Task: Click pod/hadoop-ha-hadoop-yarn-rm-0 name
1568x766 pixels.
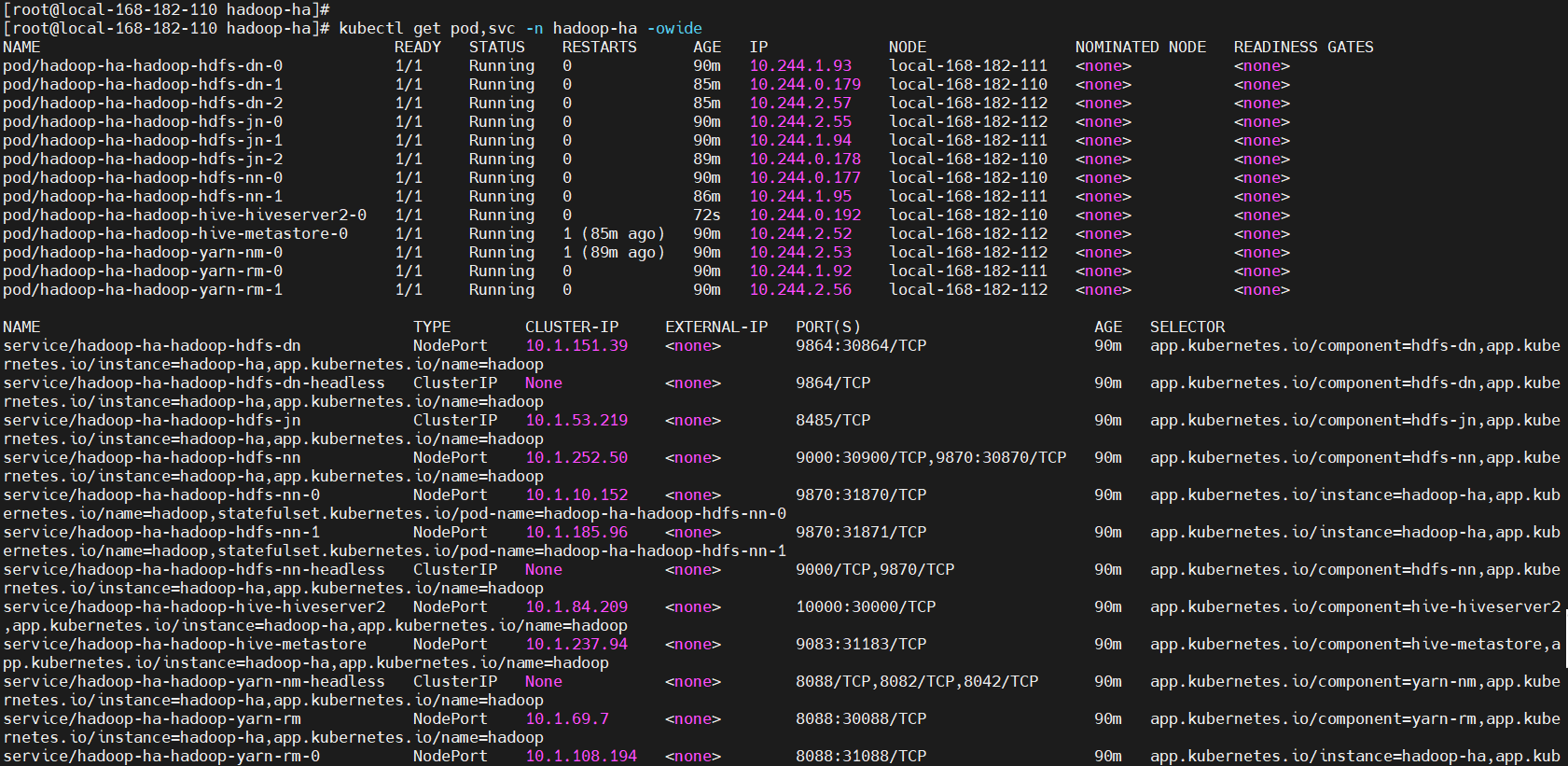Action: (143, 272)
